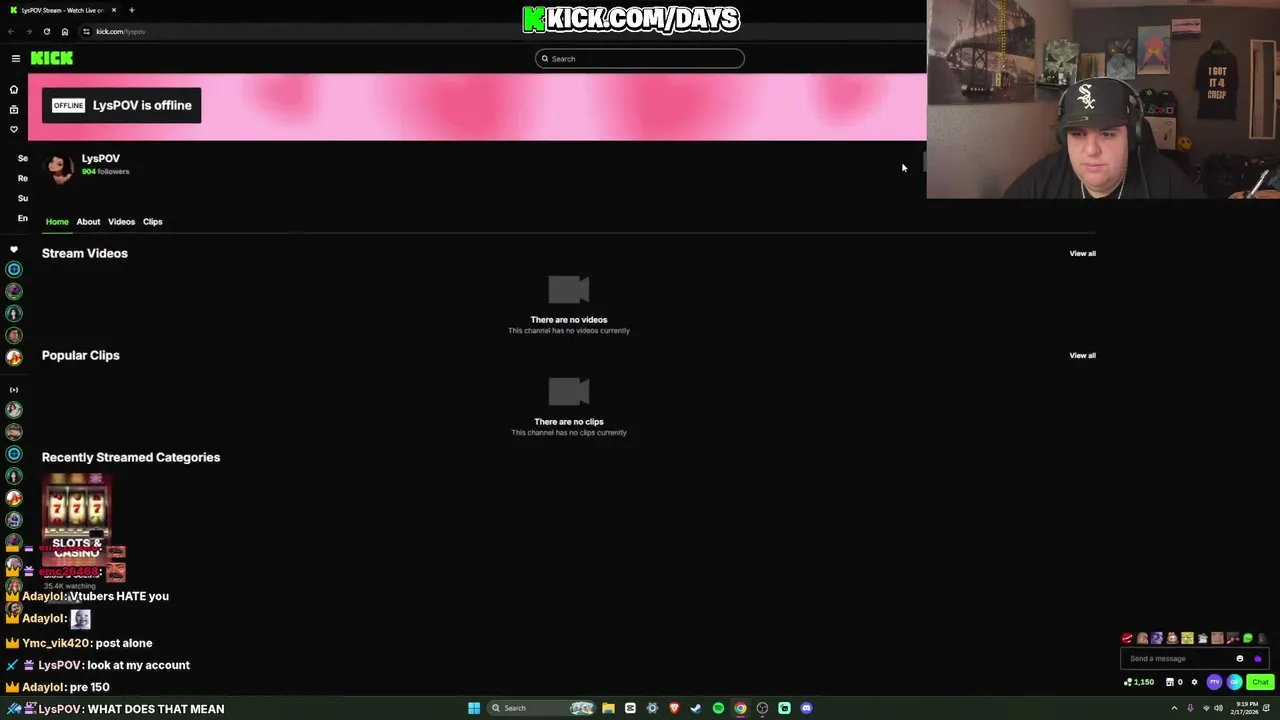Image resolution: width=1280 pixels, height=720 pixels.
Task: Open the chat shop icon showing 0
Action: click(x=1174, y=682)
